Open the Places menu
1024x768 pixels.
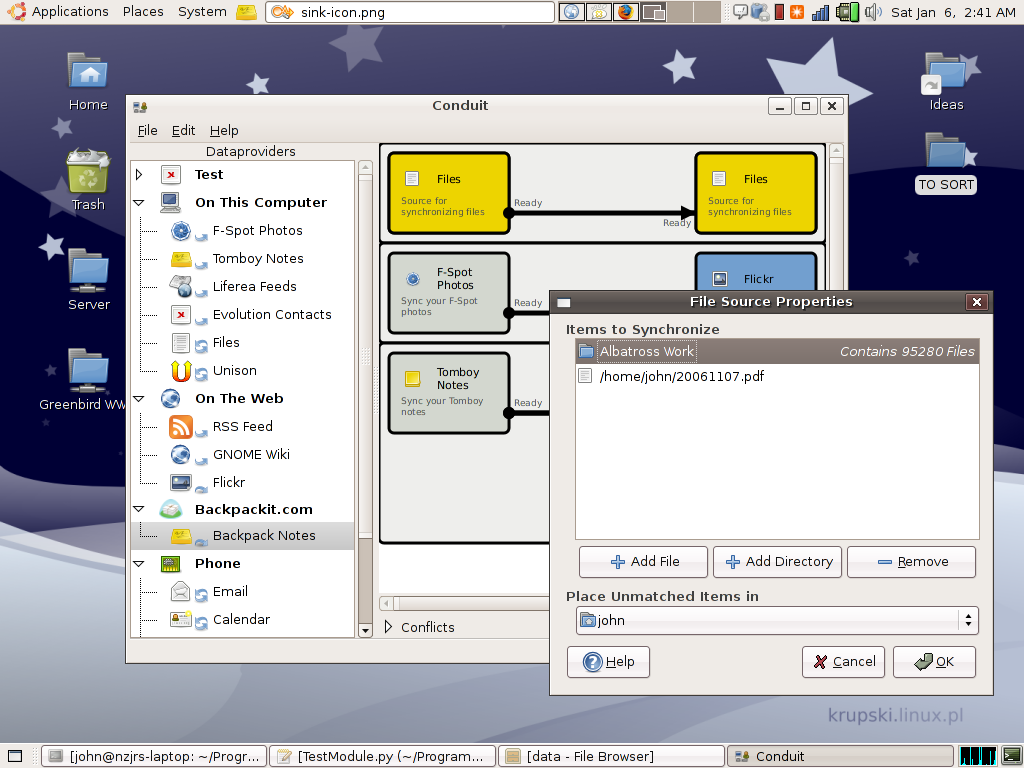pos(143,12)
